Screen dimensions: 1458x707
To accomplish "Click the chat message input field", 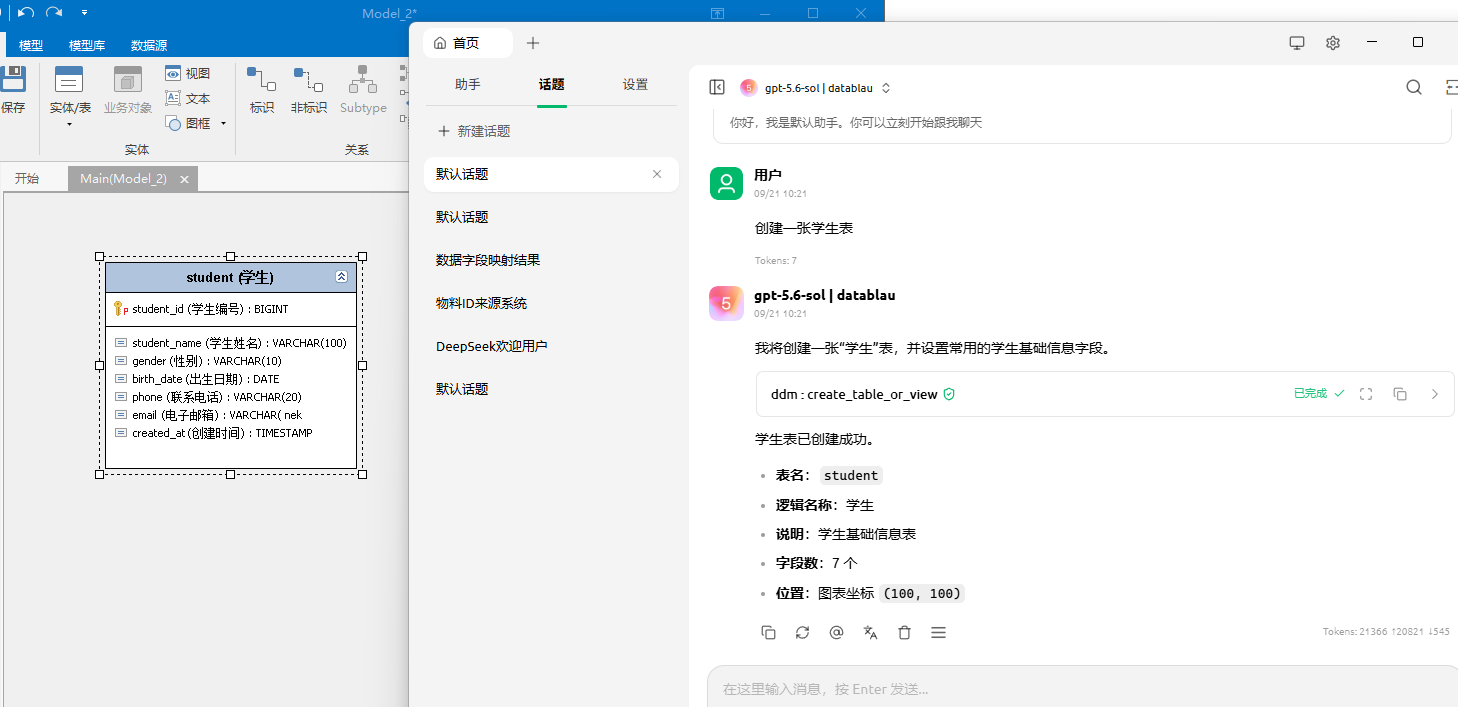I will (1082, 688).
